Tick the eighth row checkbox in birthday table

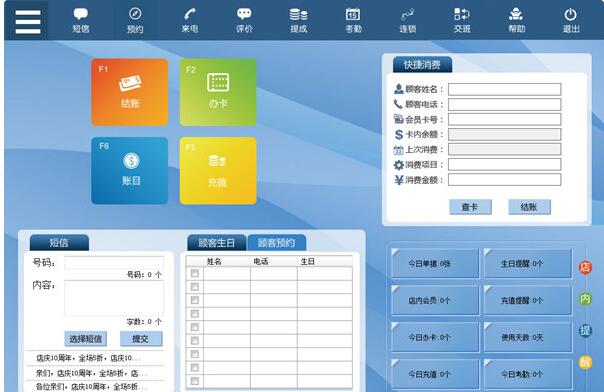(195, 367)
